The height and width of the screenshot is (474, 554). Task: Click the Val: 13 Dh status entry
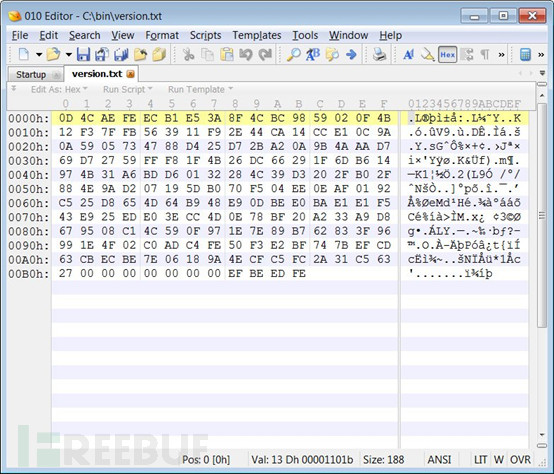pos(302,460)
